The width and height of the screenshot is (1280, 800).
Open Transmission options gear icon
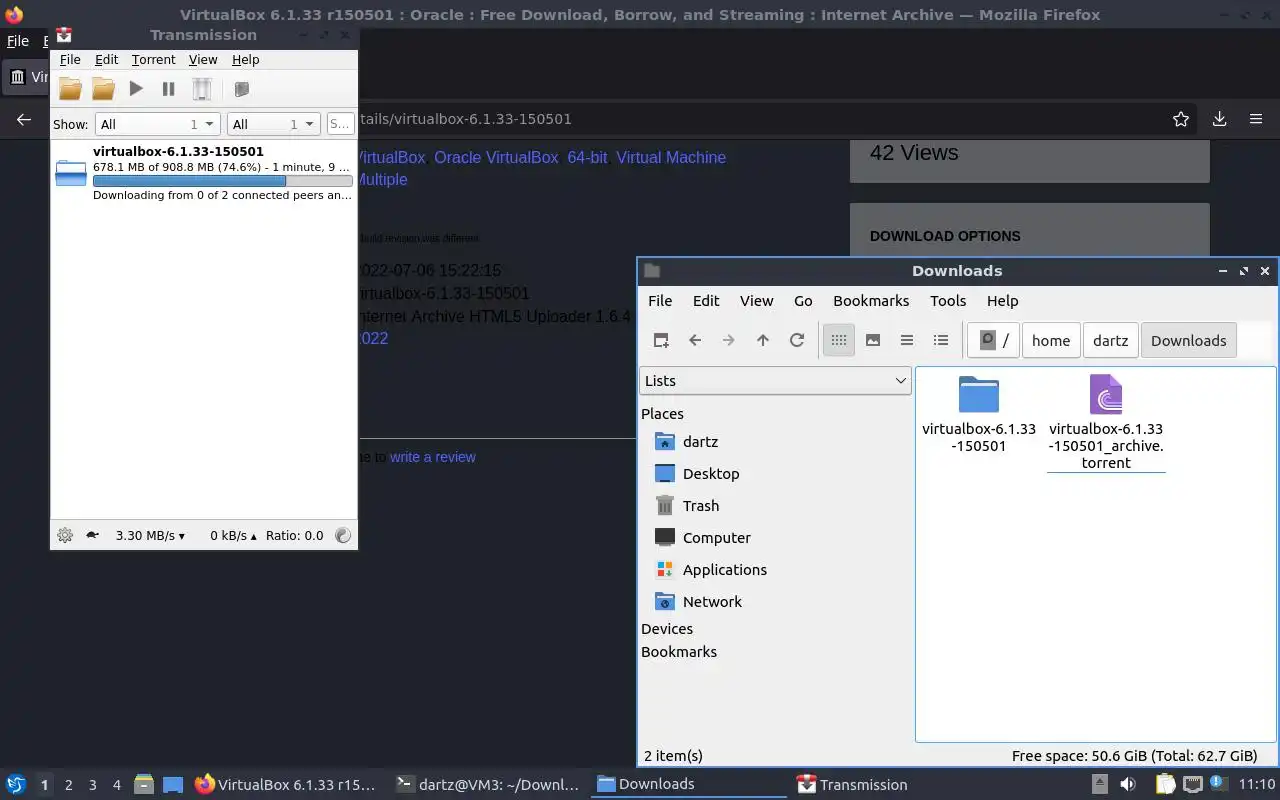click(65, 535)
